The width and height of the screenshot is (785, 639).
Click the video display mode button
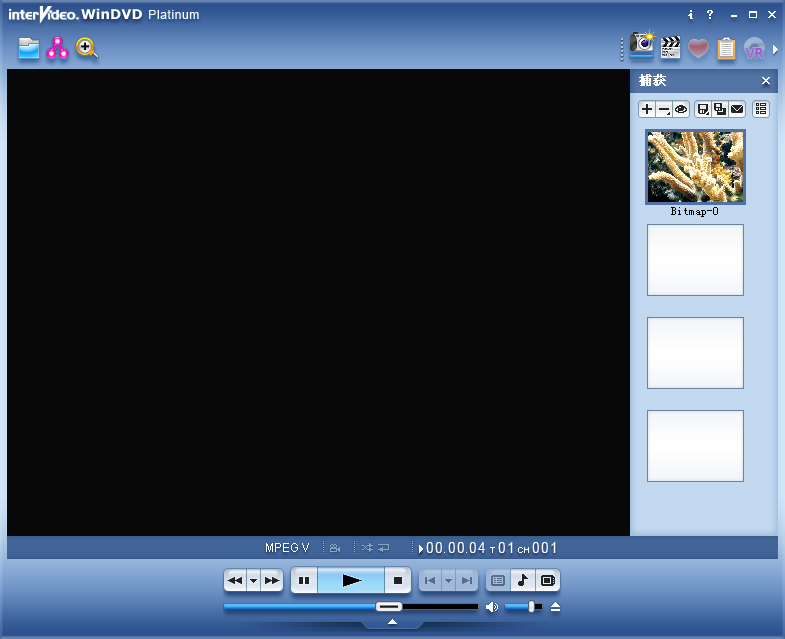(x=548, y=581)
